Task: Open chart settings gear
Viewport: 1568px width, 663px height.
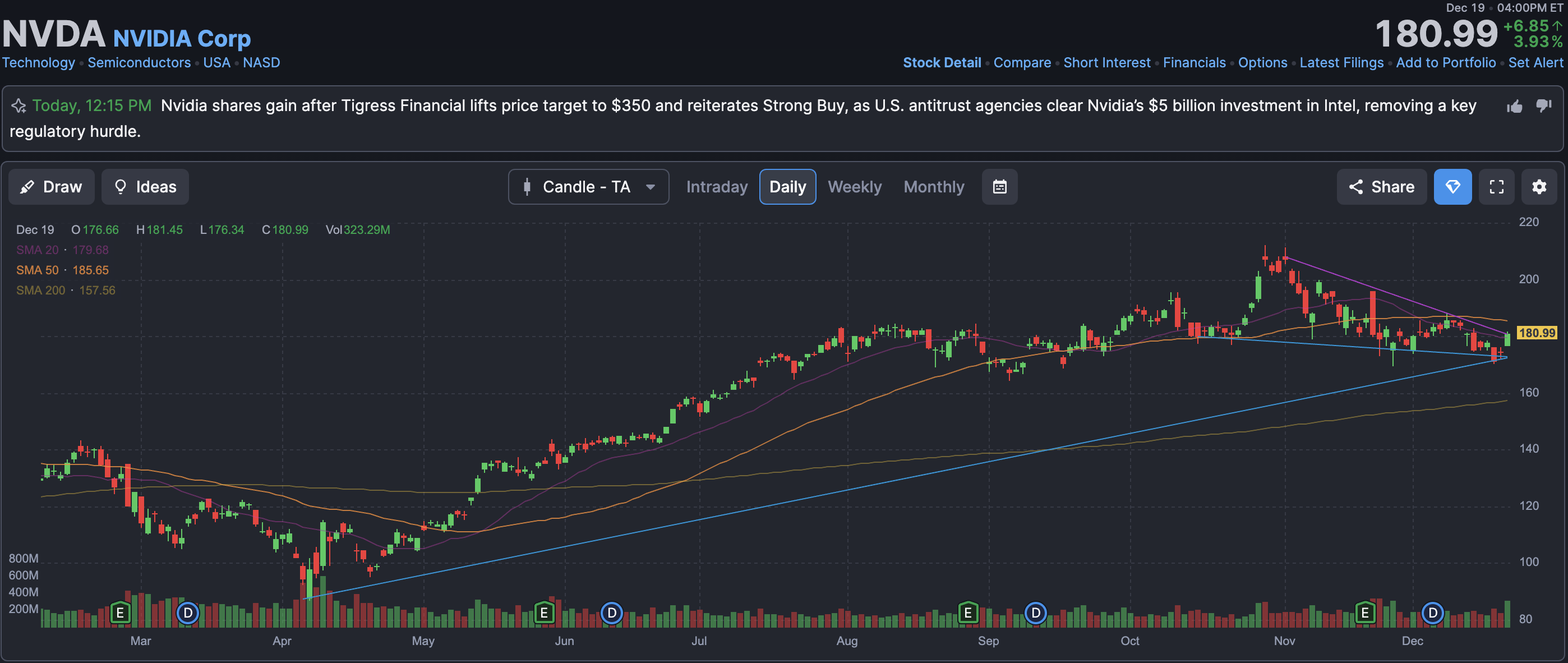Action: (1539, 187)
